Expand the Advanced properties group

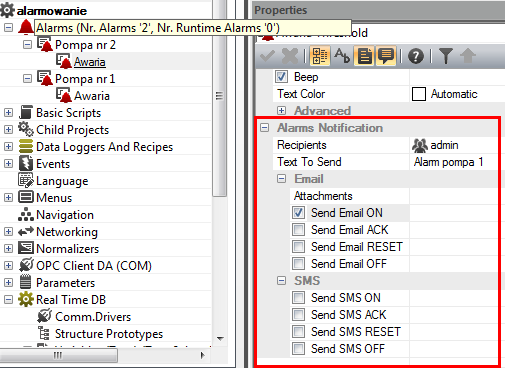pos(281,111)
